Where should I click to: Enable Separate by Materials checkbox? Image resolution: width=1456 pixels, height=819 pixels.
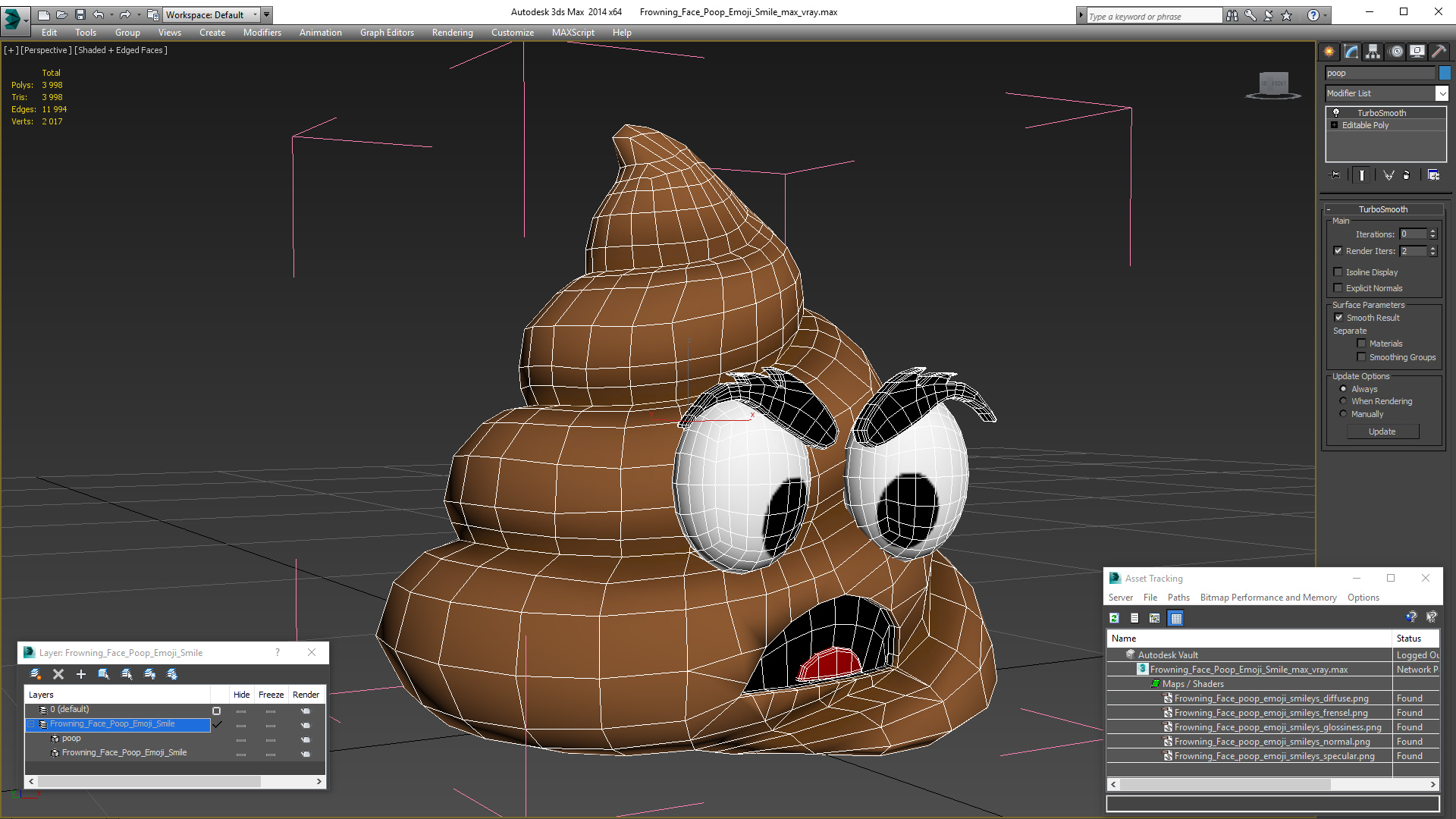tap(1361, 344)
